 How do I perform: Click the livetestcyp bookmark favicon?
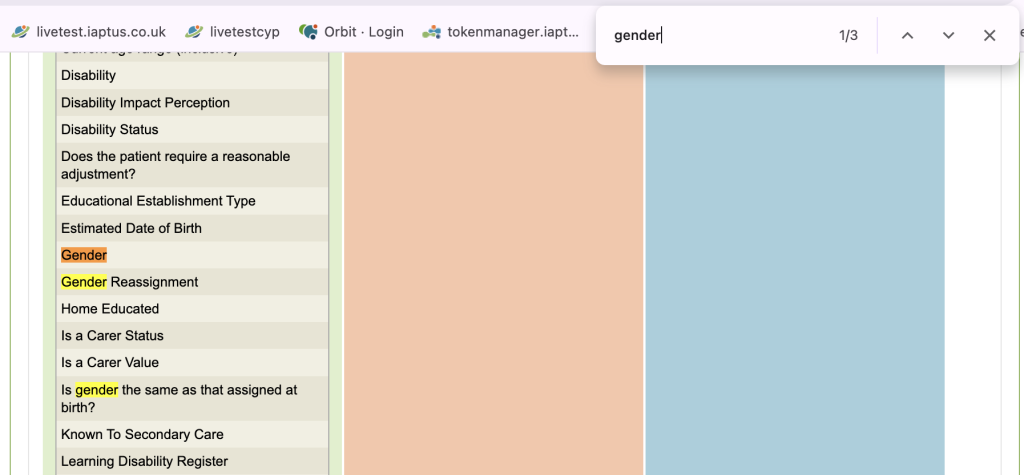click(x=194, y=32)
